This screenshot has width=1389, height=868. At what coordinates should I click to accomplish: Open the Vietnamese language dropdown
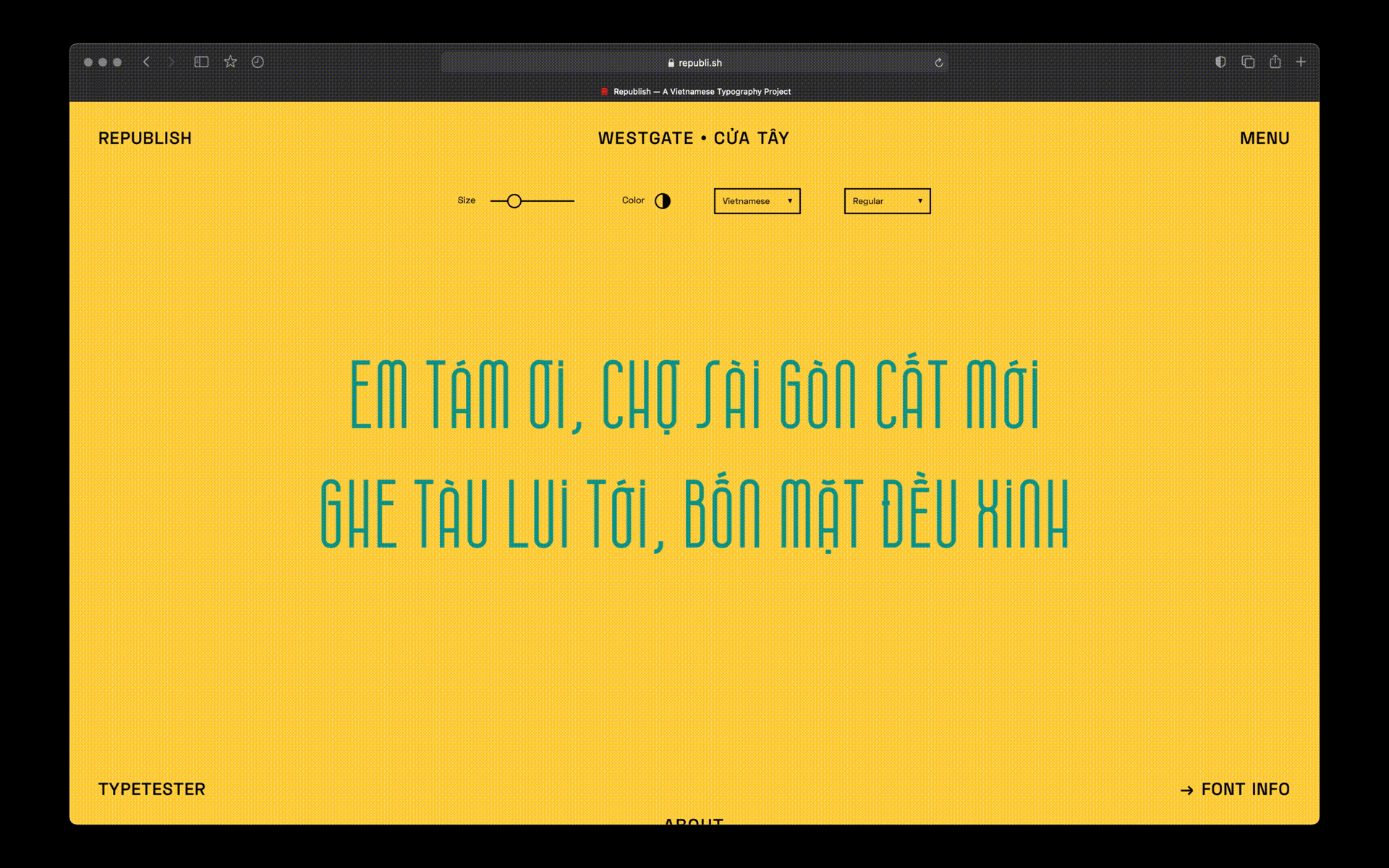757,201
